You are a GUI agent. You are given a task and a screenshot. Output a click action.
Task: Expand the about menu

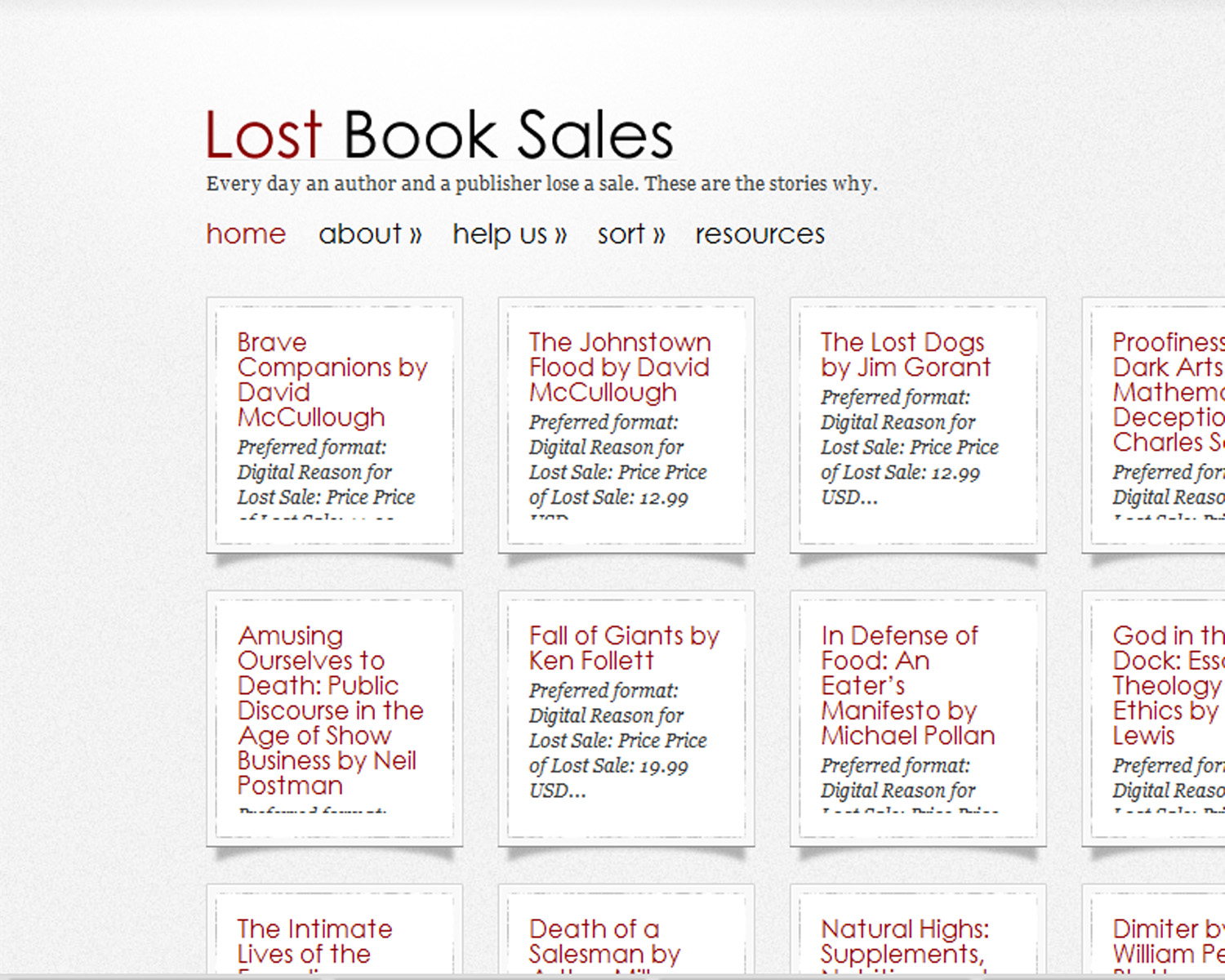[369, 234]
